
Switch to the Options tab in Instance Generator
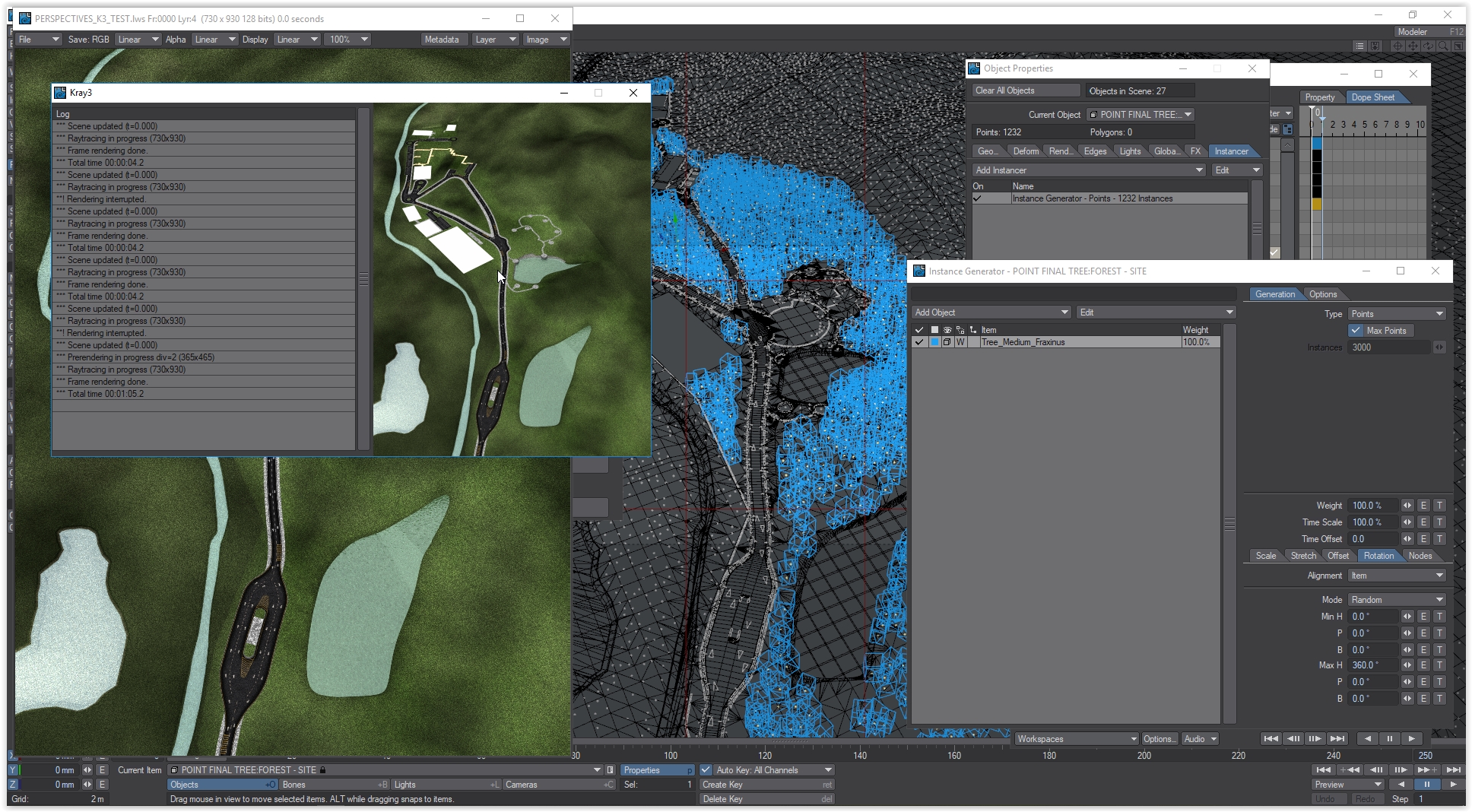1322,294
